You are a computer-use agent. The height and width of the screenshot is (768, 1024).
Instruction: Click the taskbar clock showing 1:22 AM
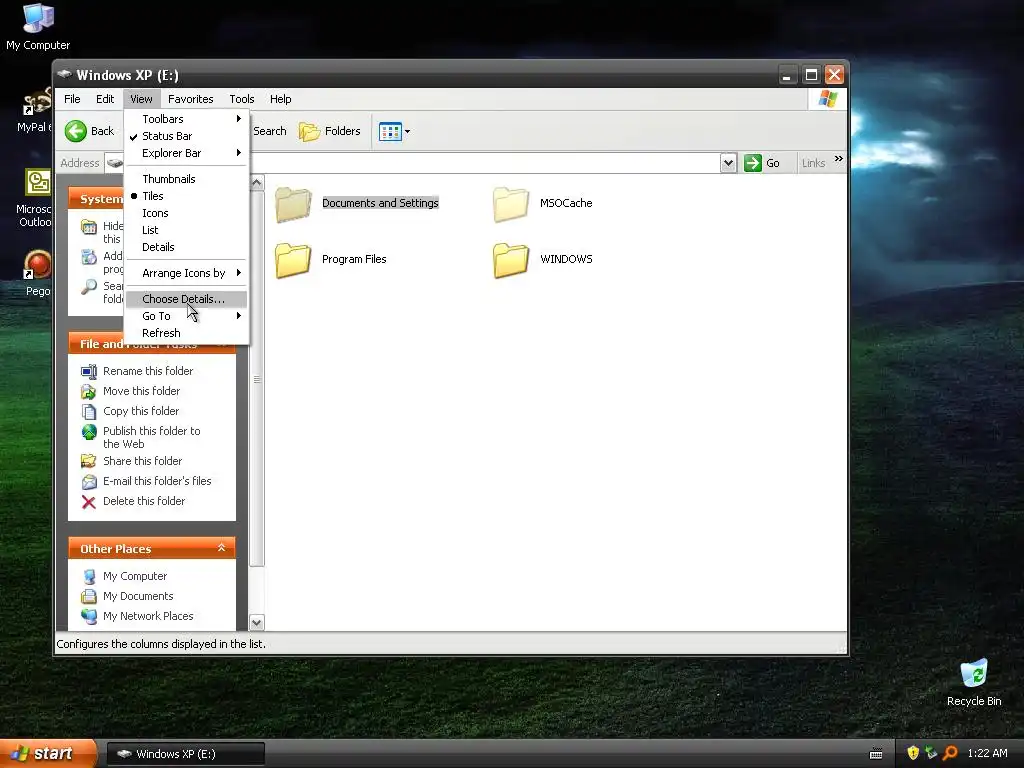[x=987, y=753]
